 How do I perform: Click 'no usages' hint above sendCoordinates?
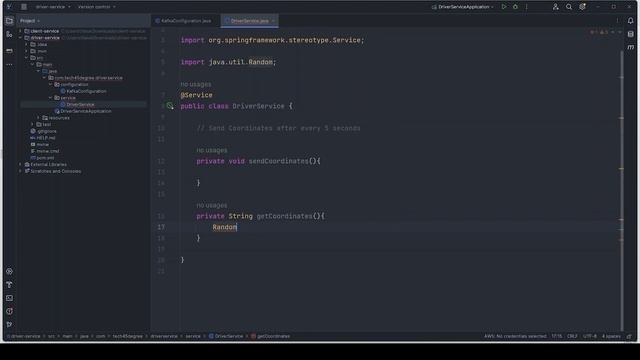click(211, 150)
